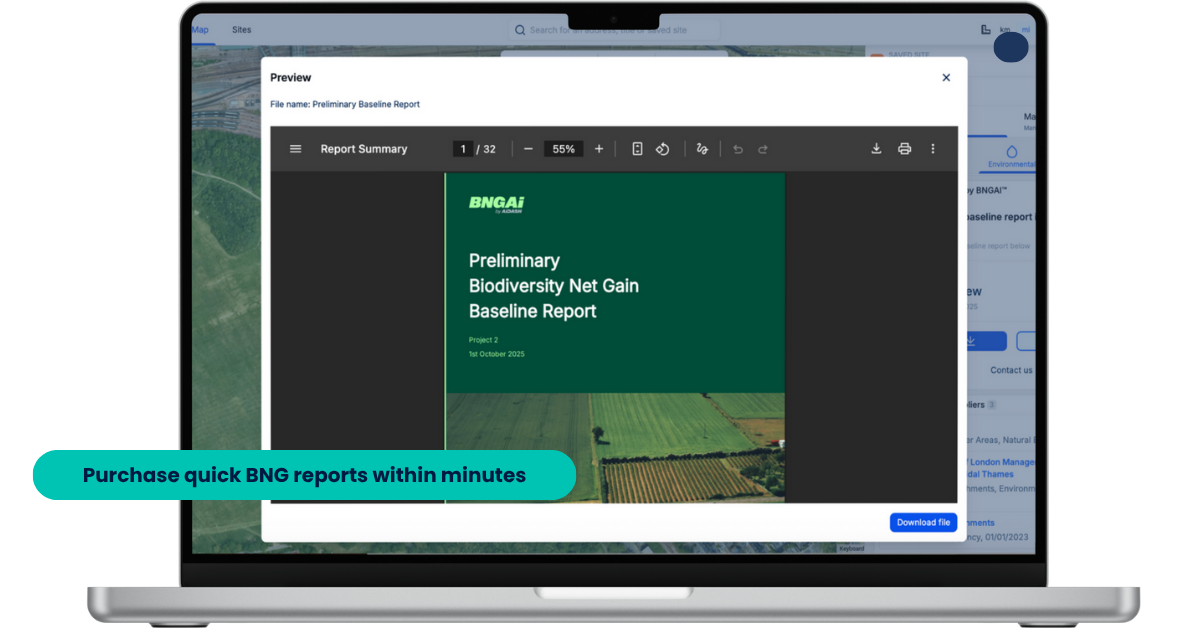This screenshot has width=1200, height=628.
Task: Click the zoom in plus icon
Action: [599, 149]
